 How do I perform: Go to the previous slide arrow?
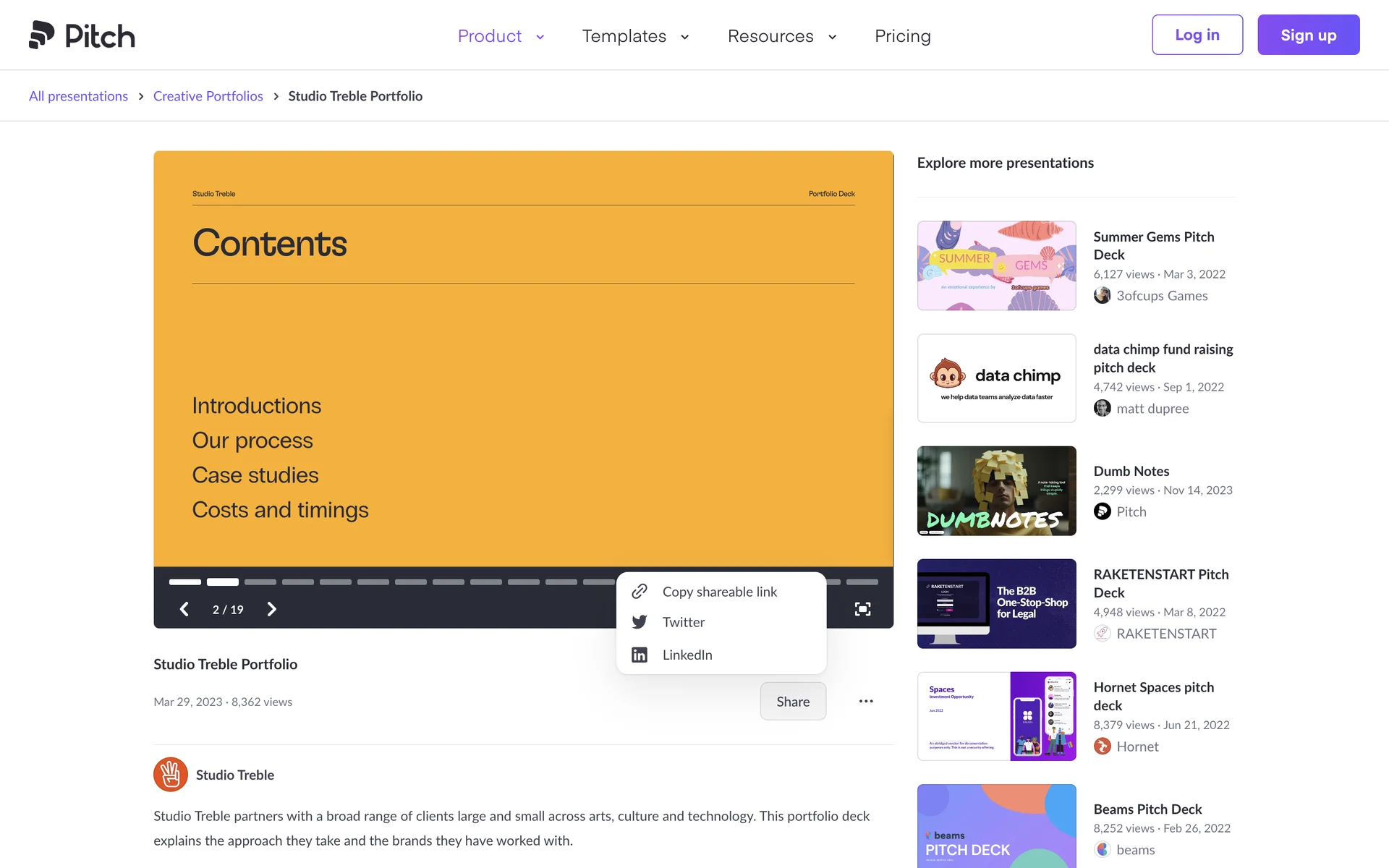(184, 609)
